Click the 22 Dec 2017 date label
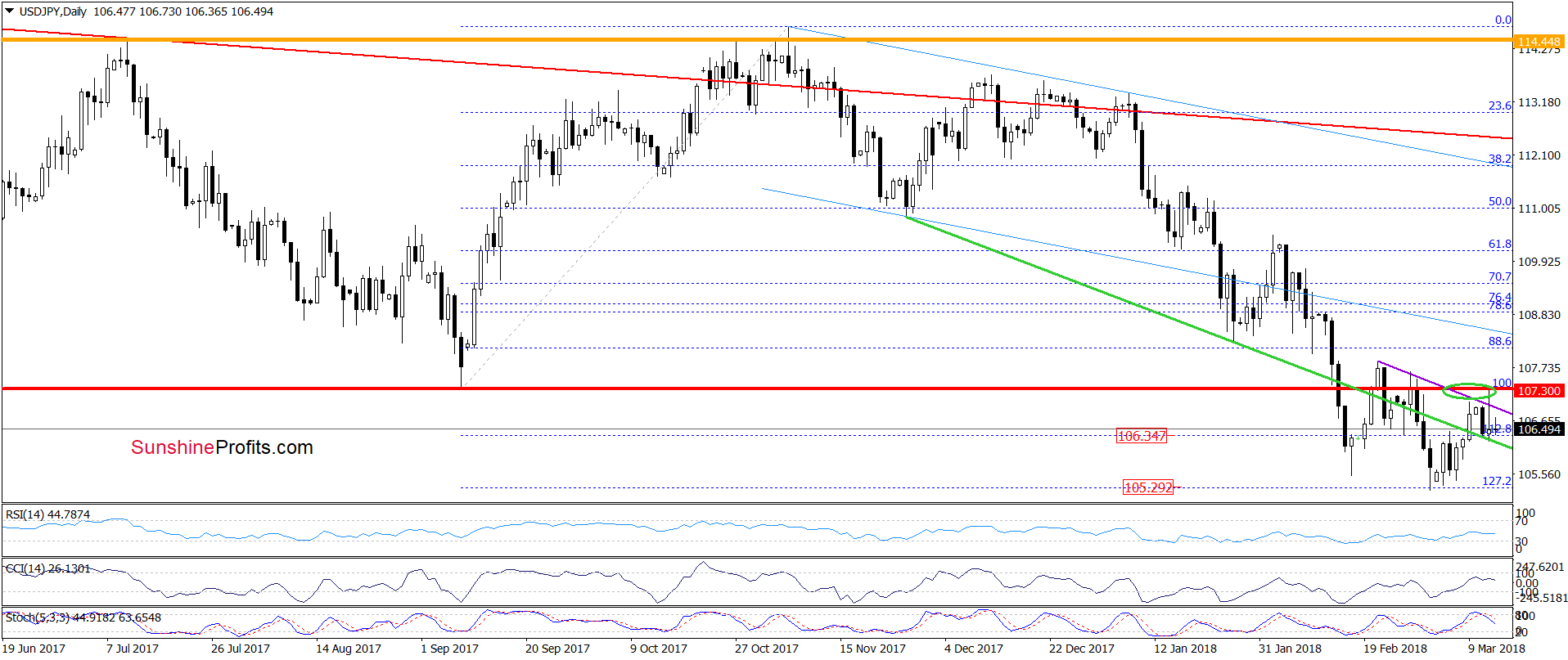Image resolution: width=1568 pixels, height=660 pixels. 1082,649
